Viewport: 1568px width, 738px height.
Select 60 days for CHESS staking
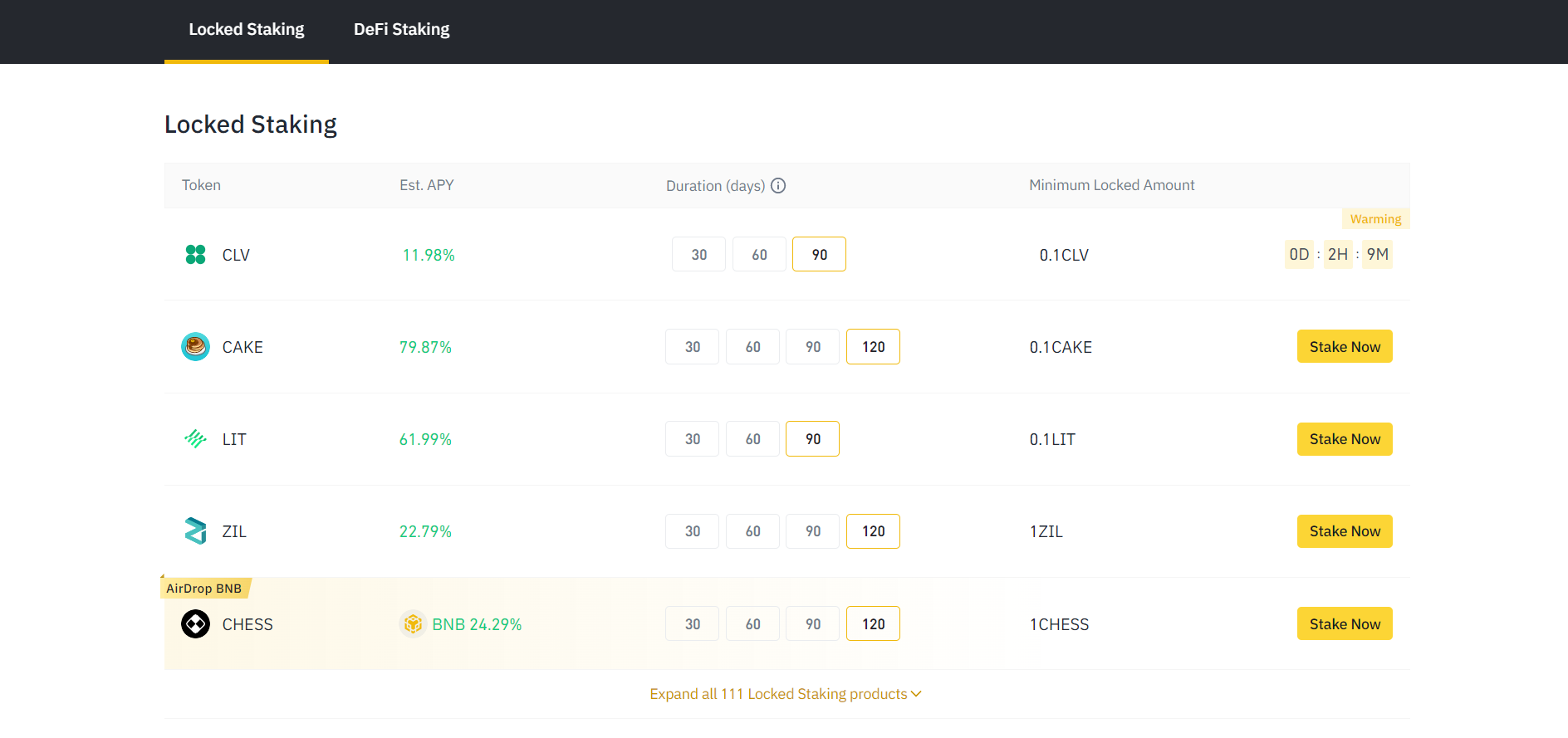pyautogui.click(x=752, y=623)
